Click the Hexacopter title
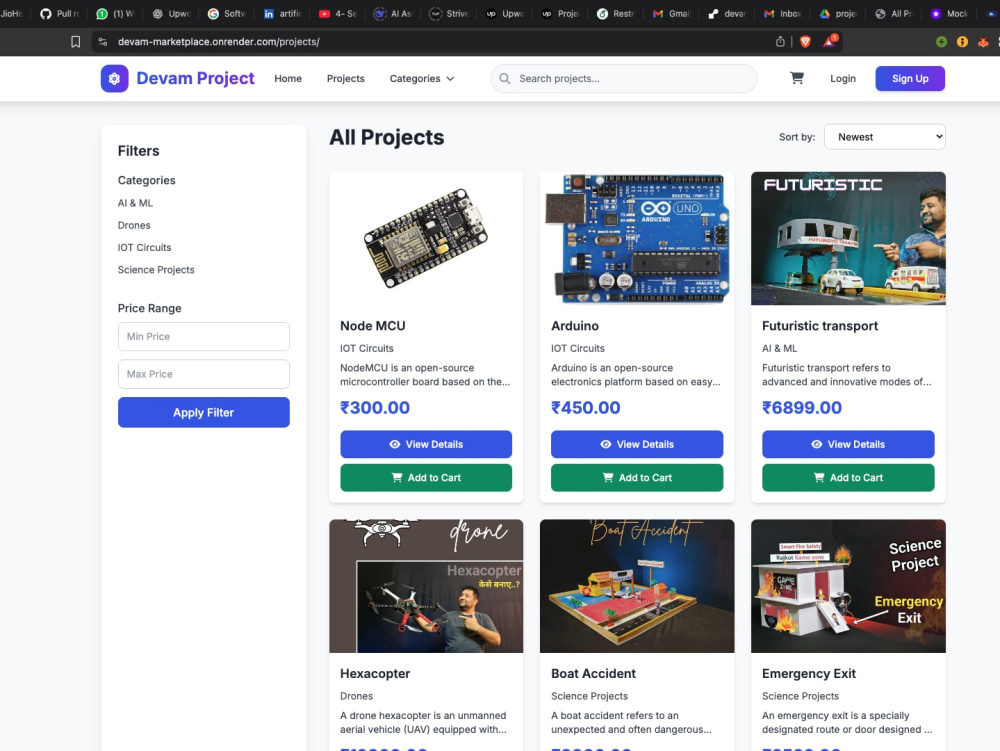1000x751 pixels. click(375, 674)
